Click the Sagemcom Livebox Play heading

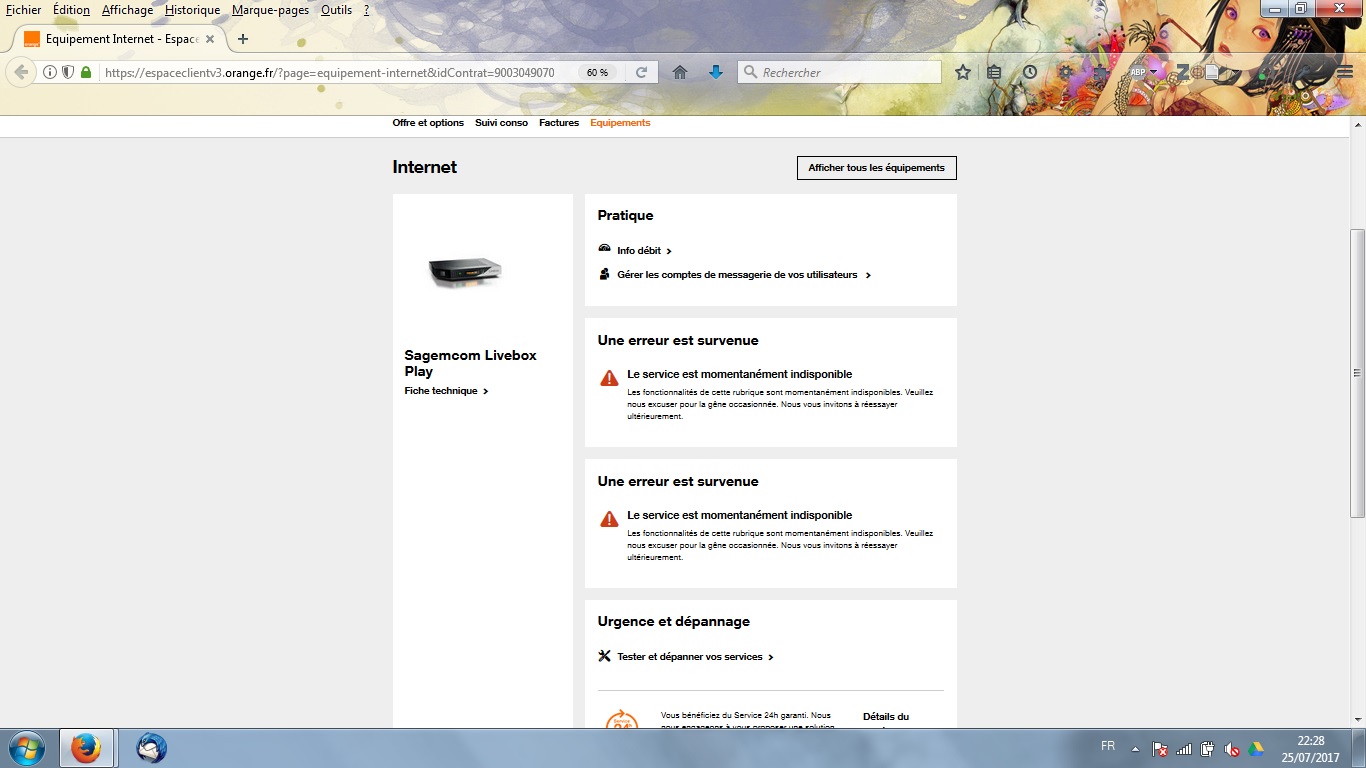tap(470, 363)
